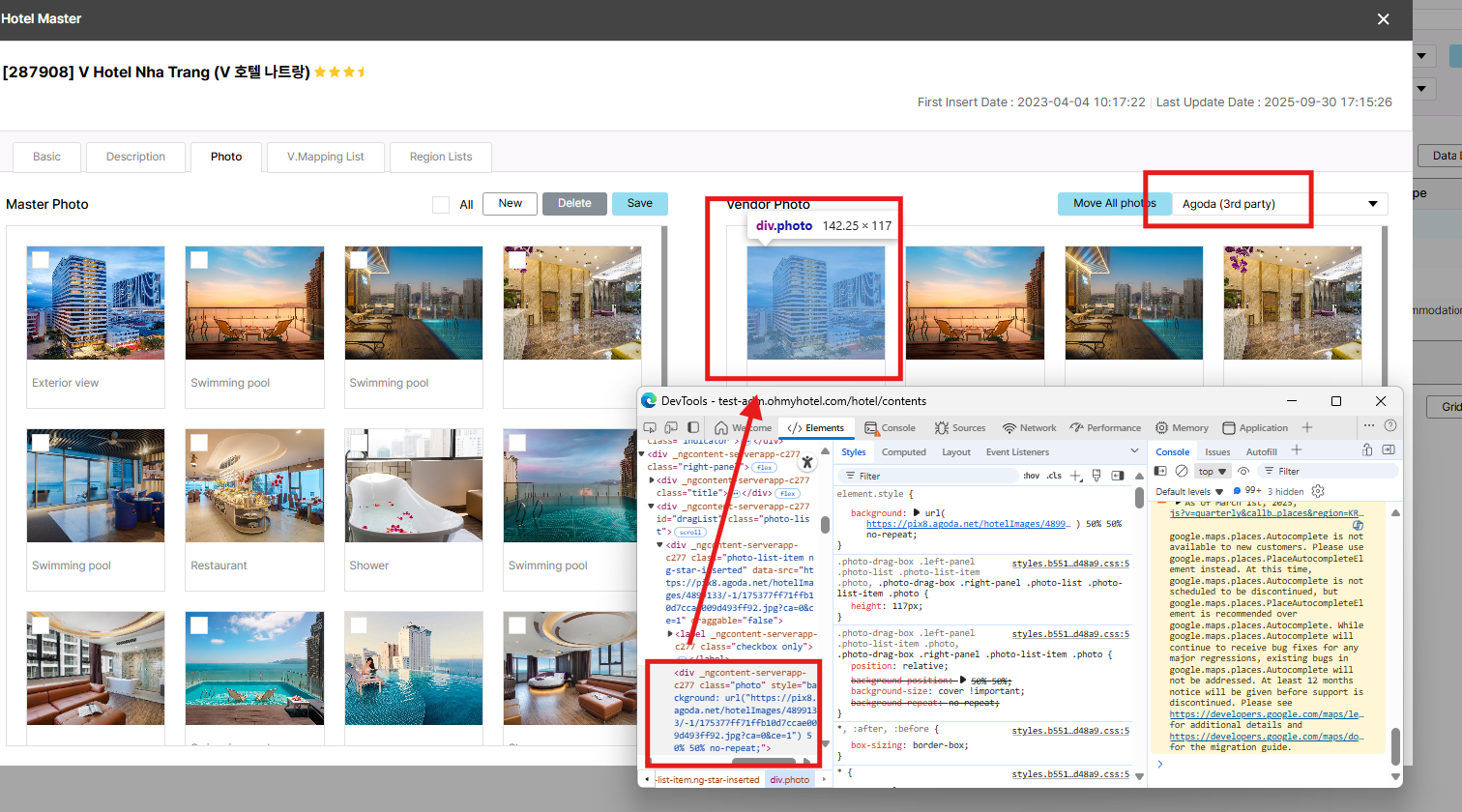Click the Save button in Master Photo
The width and height of the screenshot is (1462, 812).
(x=640, y=203)
